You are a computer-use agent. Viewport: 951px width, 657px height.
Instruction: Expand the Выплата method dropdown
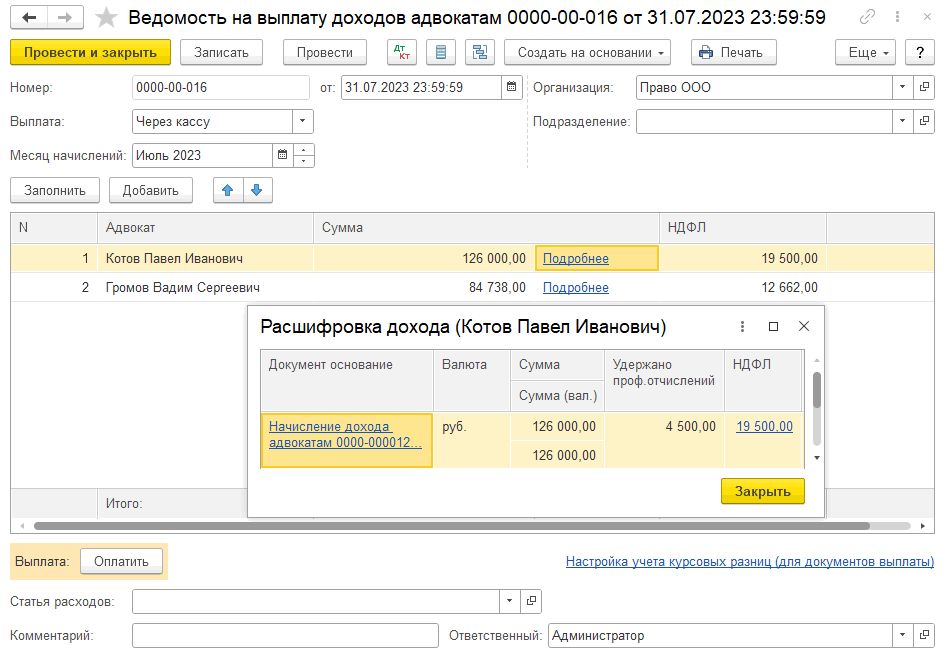pos(302,122)
